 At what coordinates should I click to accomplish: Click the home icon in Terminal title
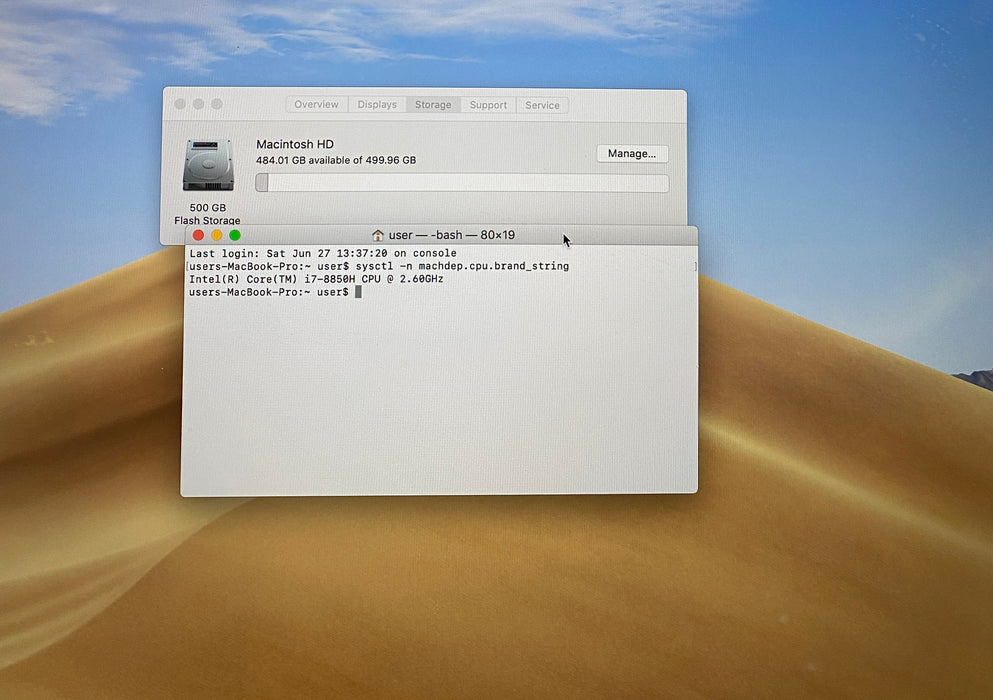click(378, 235)
